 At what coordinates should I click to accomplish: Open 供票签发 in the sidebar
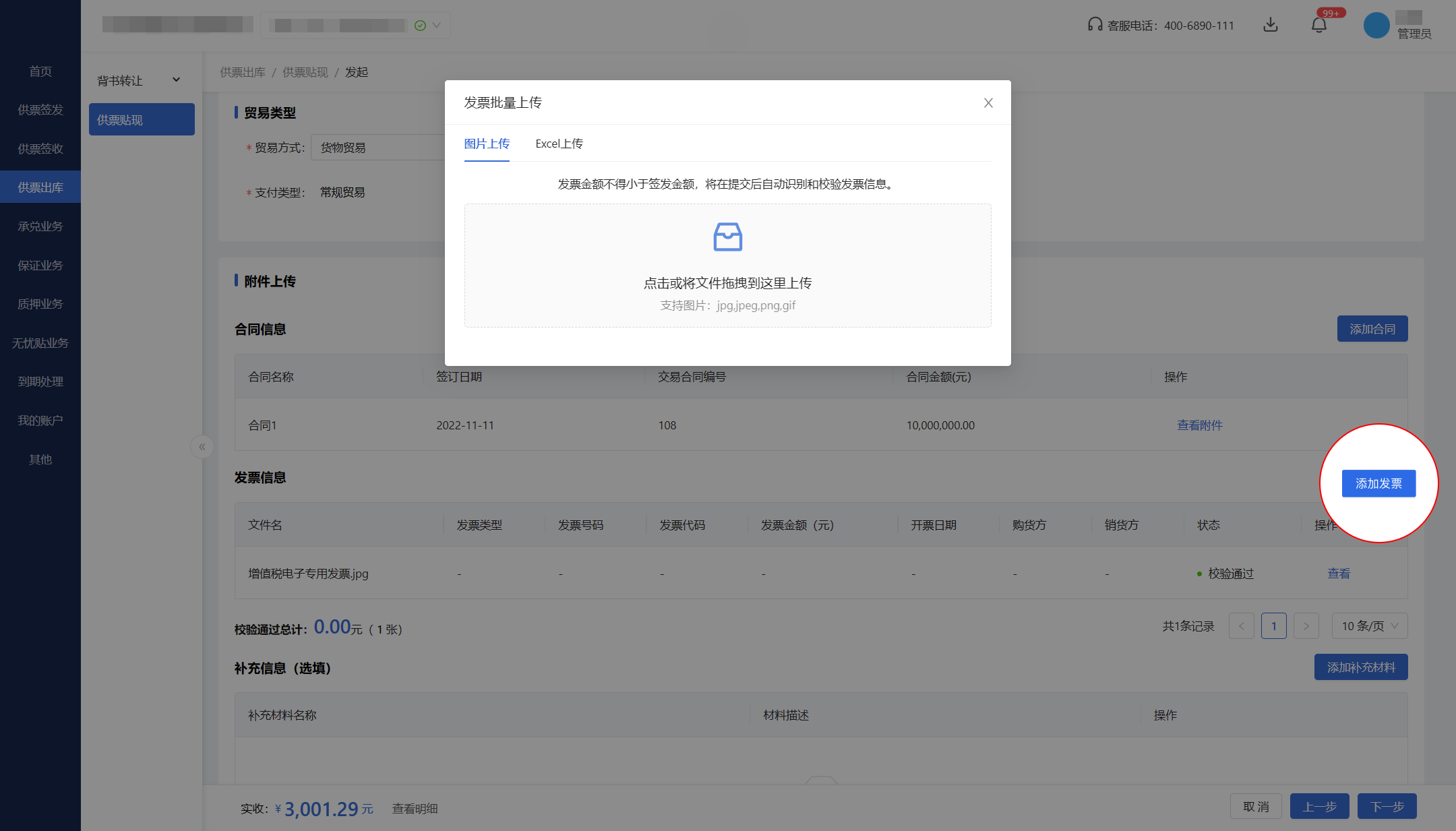(x=40, y=110)
